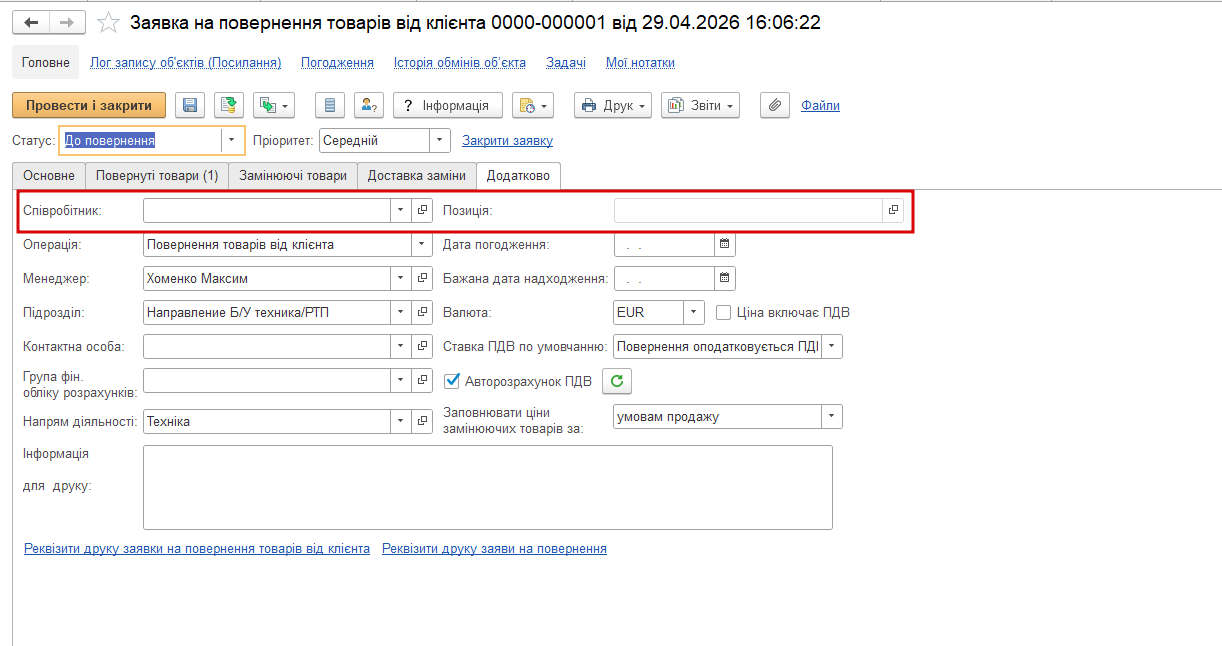The width and height of the screenshot is (1222, 646).
Task: Click the Співробітник input field
Action: point(267,210)
